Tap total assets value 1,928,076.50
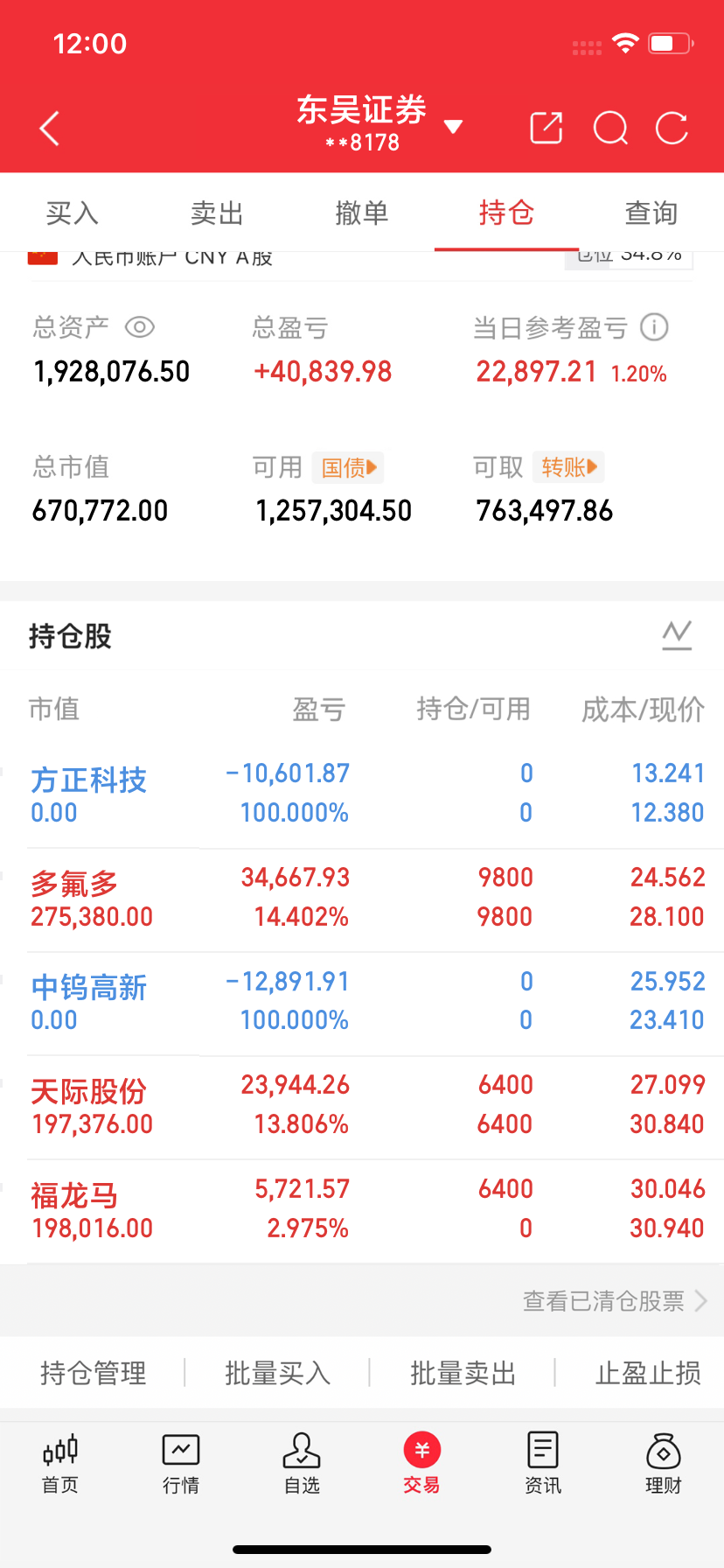The image size is (724, 1568). (x=111, y=372)
